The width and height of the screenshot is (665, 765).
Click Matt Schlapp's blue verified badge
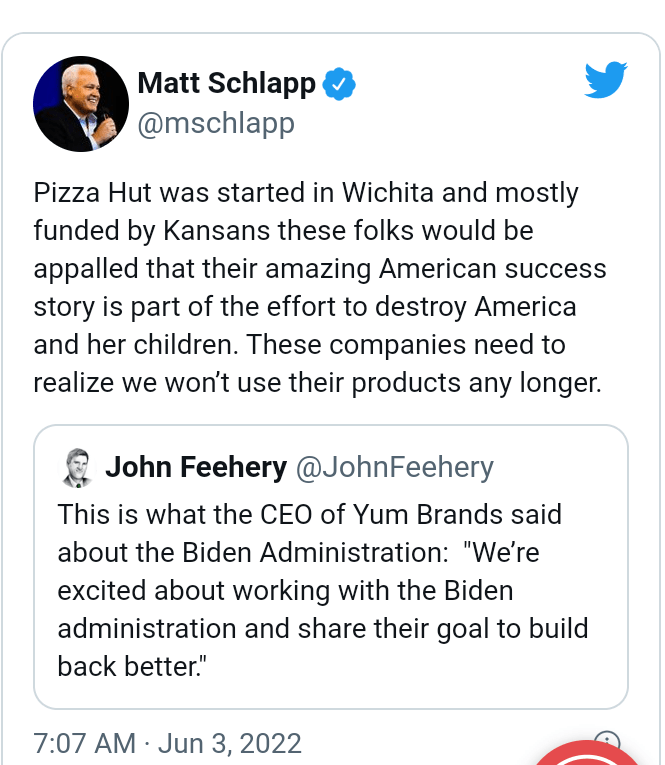pos(342,84)
